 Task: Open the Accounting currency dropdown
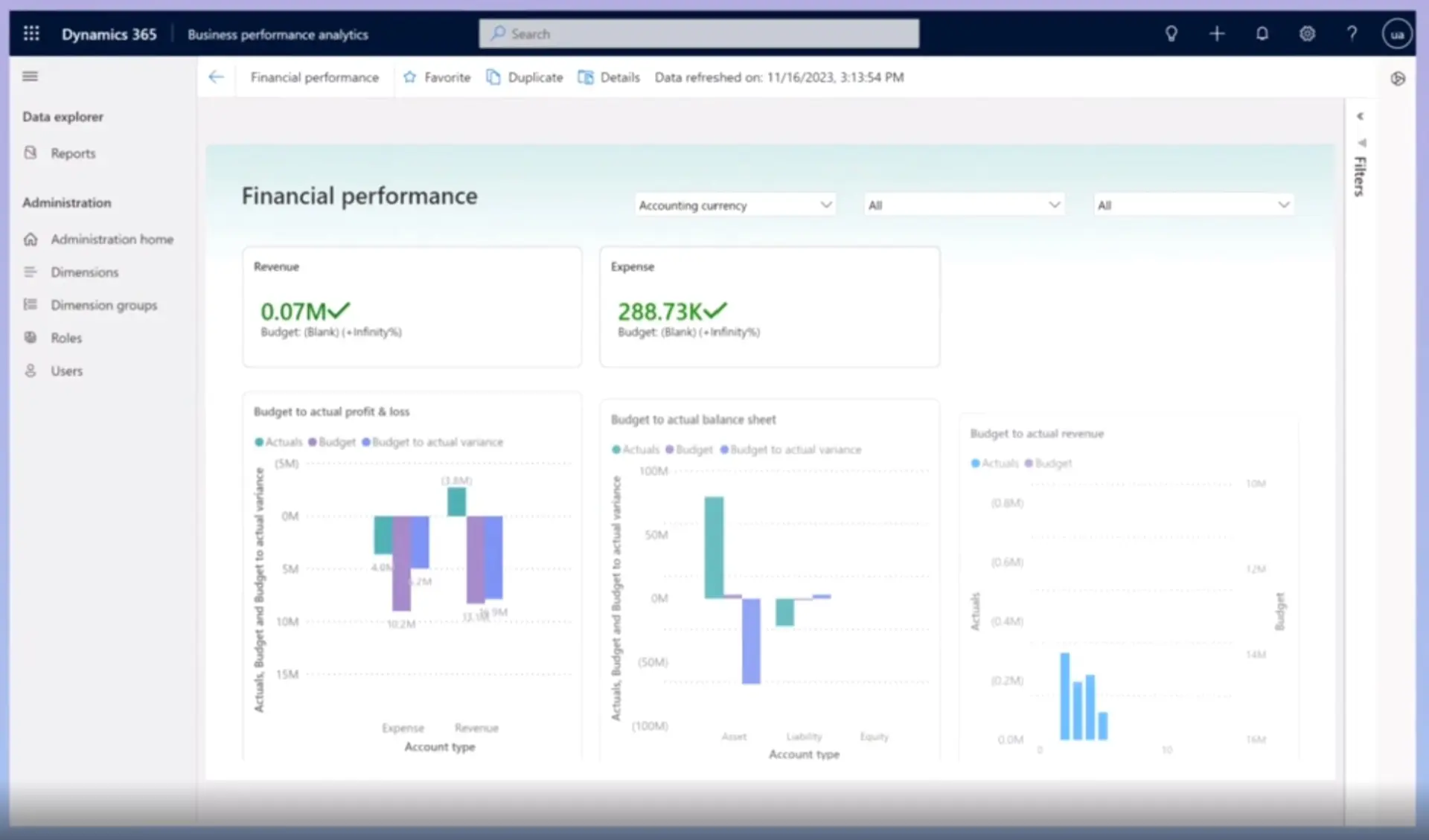coord(734,205)
